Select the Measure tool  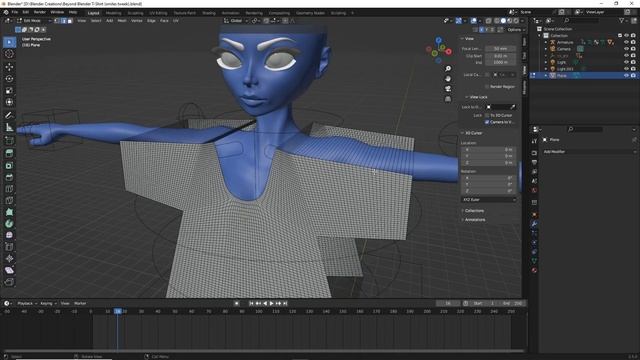(9, 127)
